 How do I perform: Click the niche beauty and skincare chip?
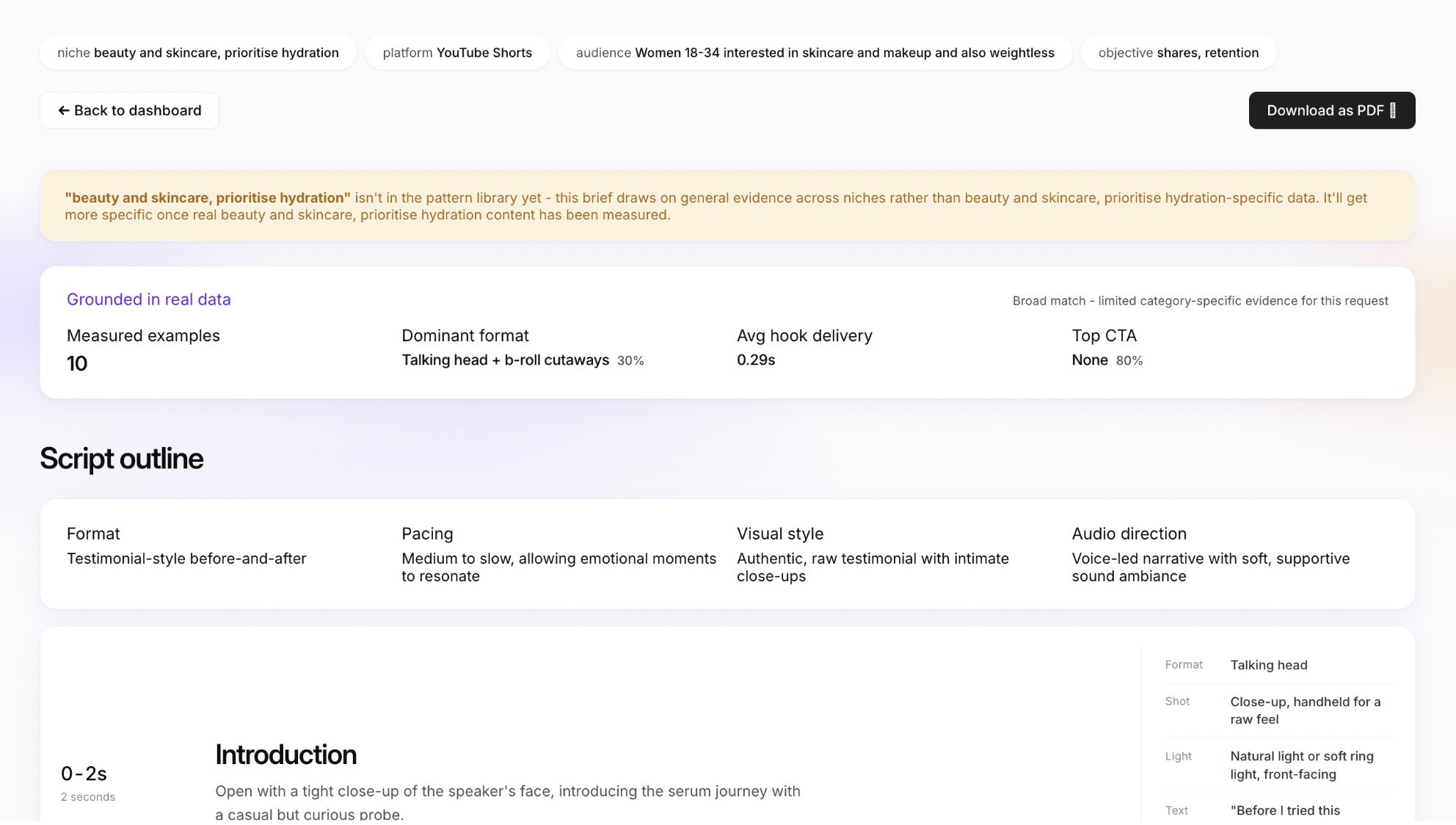click(x=198, y=53)
